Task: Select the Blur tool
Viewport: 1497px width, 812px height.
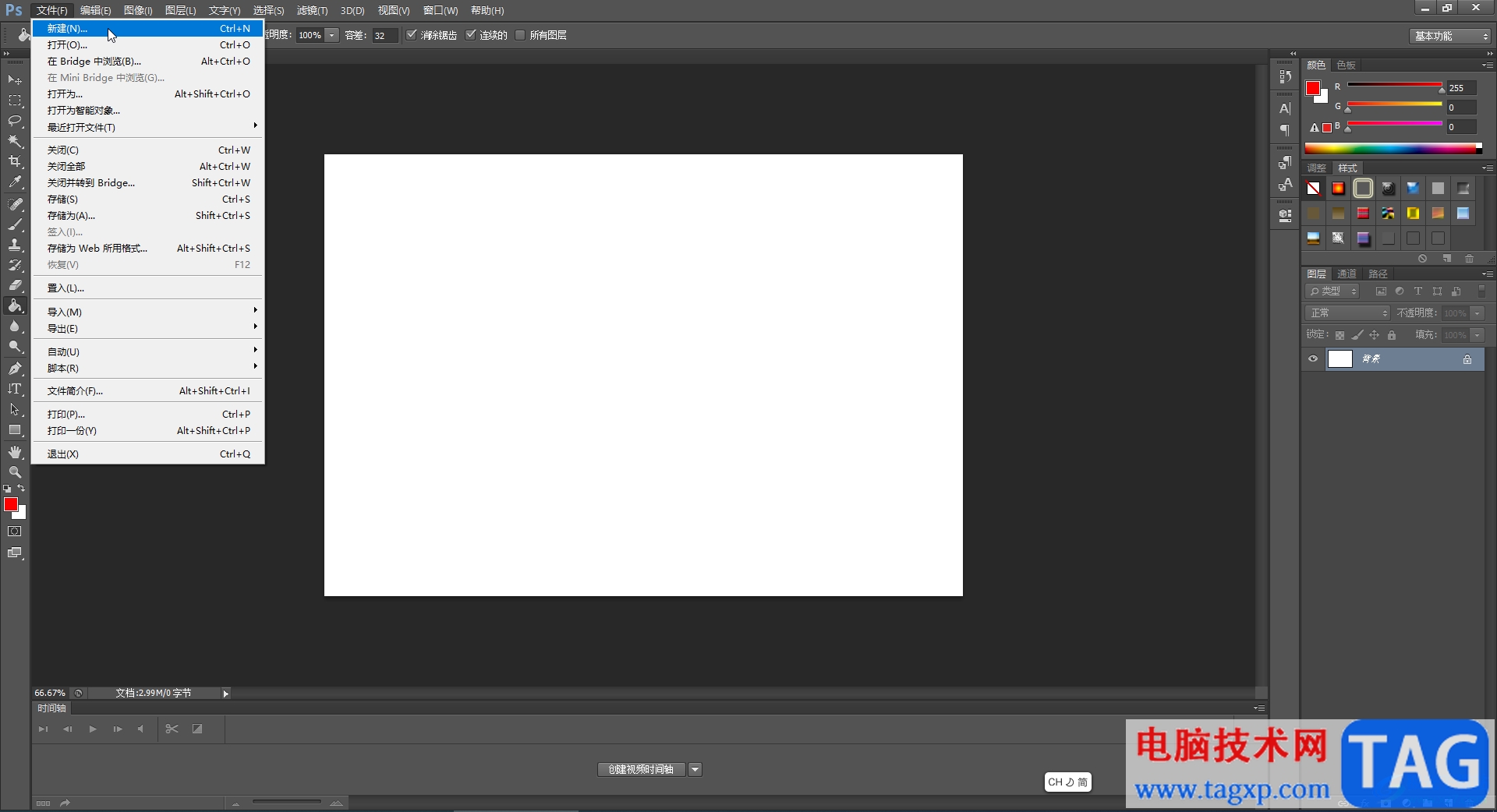Action: 15,326
